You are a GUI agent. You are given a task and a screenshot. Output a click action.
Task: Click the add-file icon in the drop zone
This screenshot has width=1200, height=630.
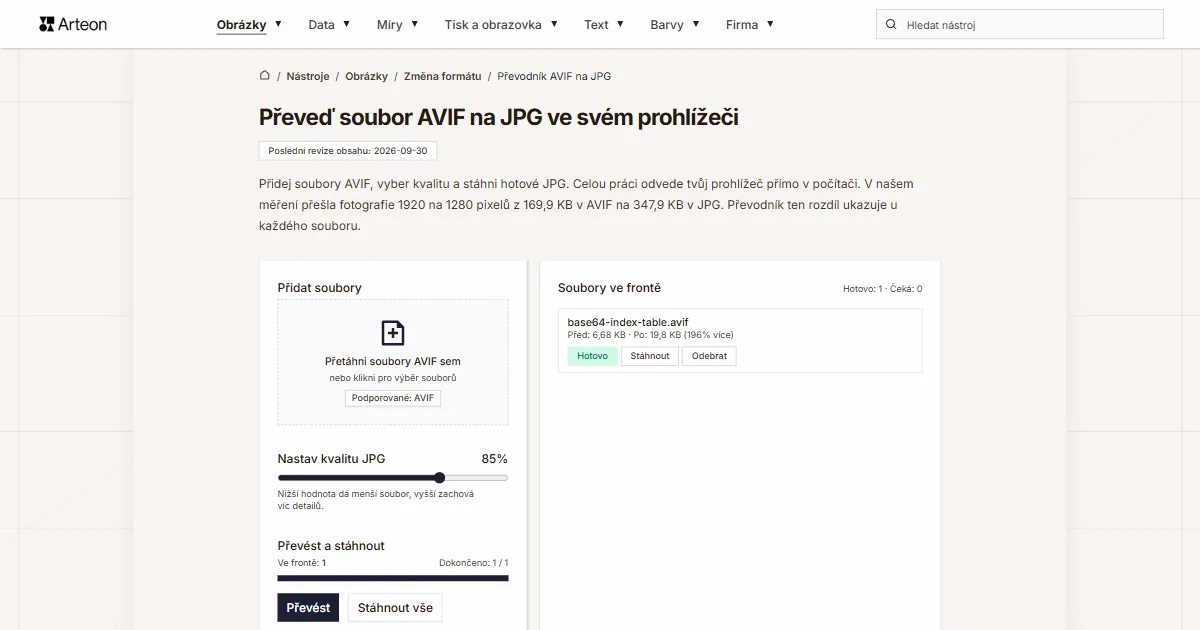tap(393, 333)
